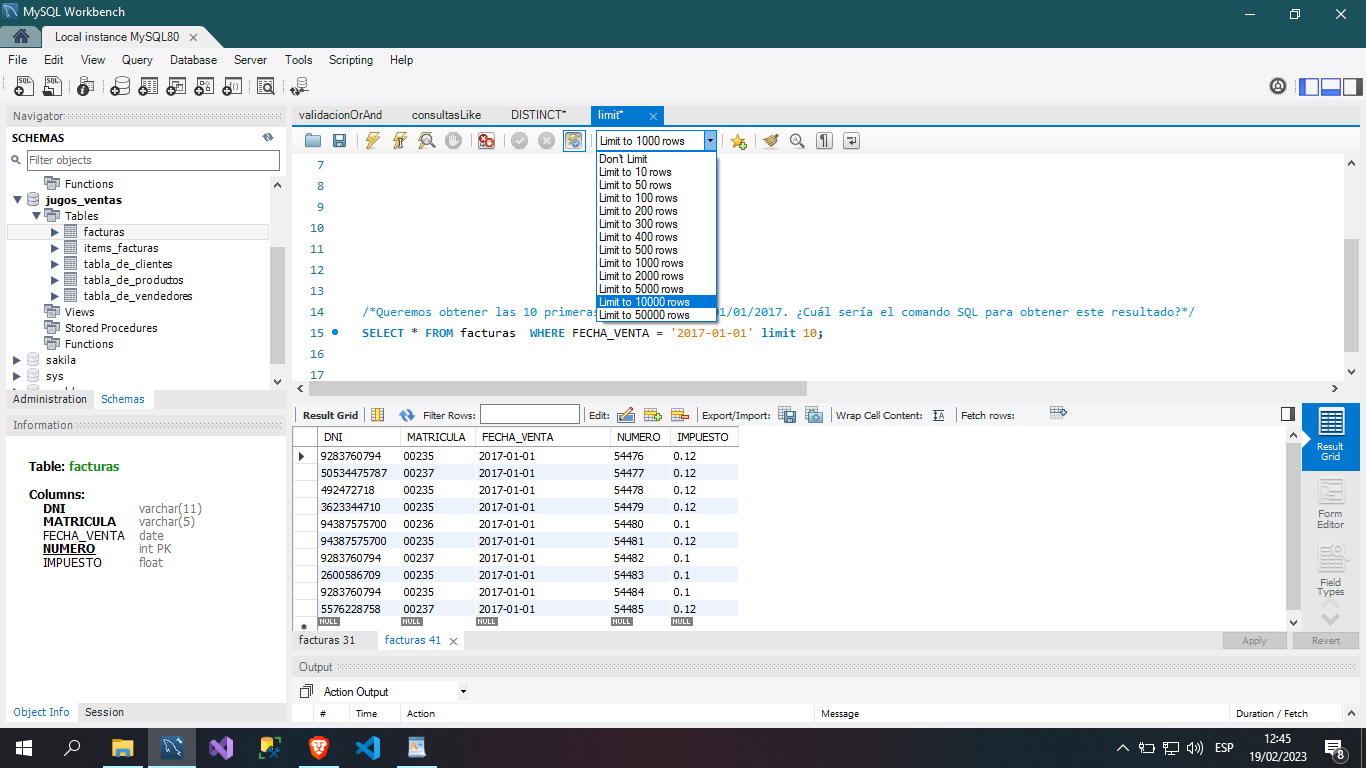
Task: Edit current row pencil icon
Action: coord(626,415)
